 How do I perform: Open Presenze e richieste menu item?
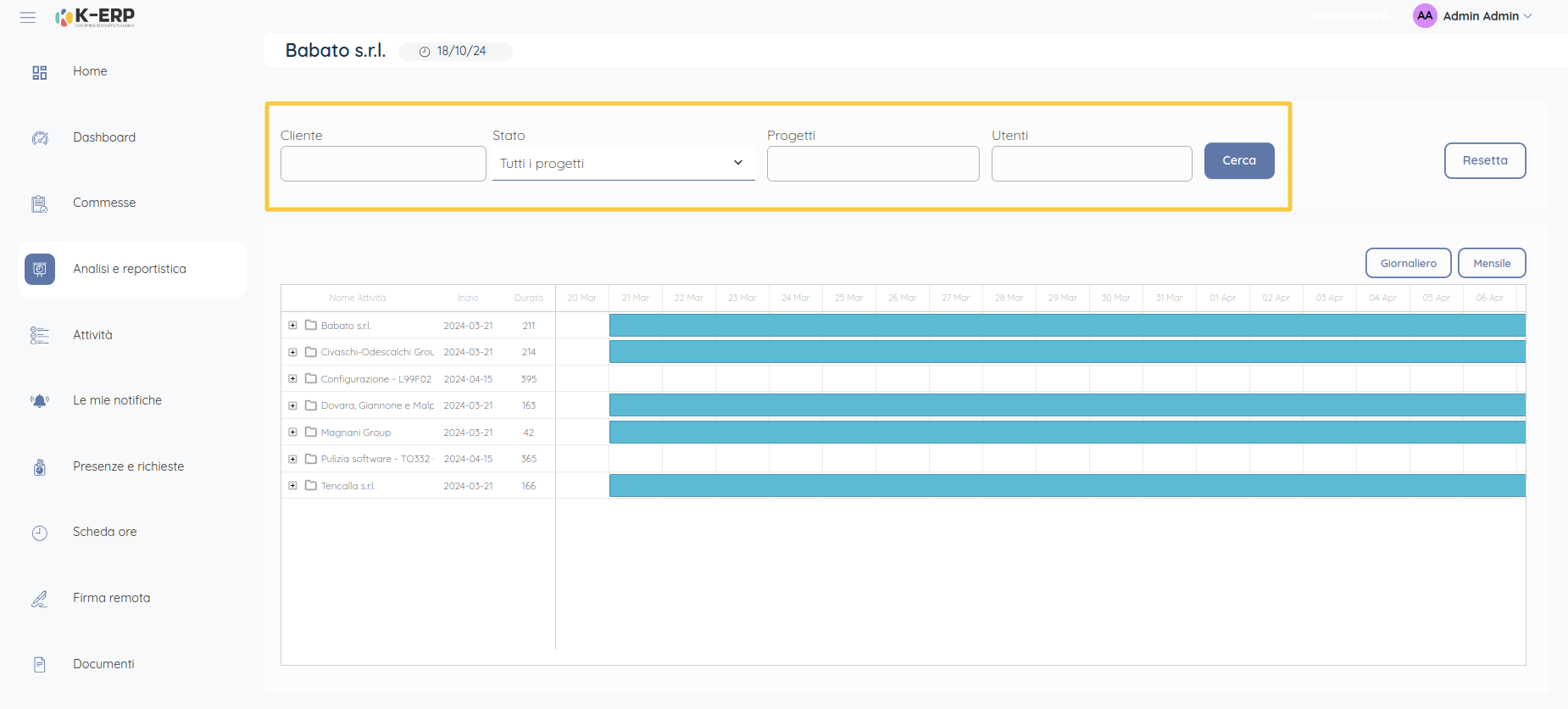(x=128, y=466)
